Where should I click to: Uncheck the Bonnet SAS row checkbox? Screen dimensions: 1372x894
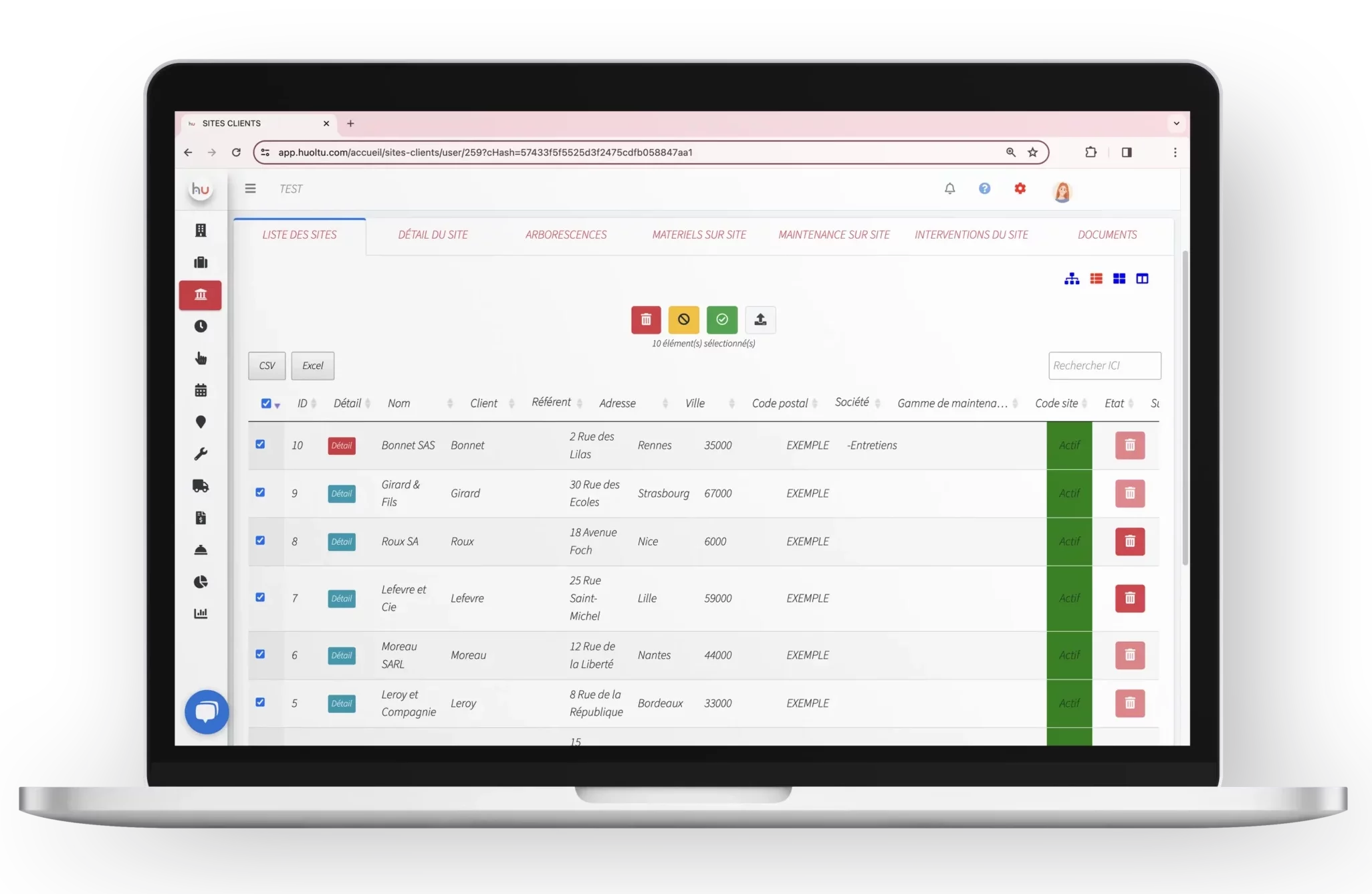pos(260,444)
